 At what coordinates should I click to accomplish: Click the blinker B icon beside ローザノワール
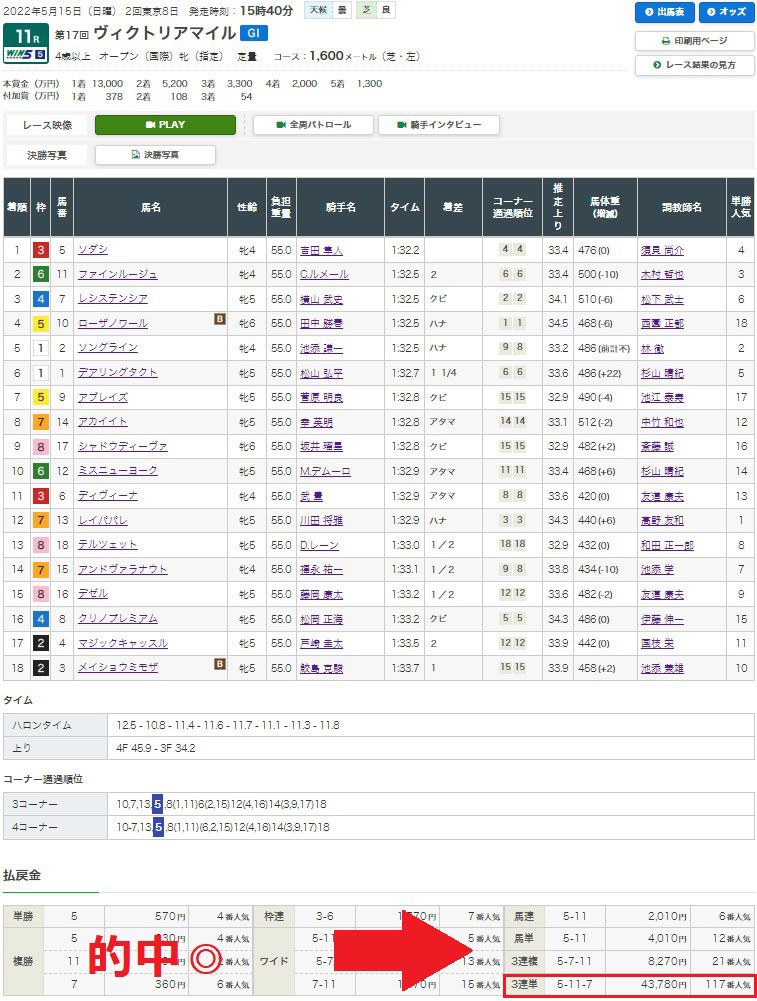(218, 319)
